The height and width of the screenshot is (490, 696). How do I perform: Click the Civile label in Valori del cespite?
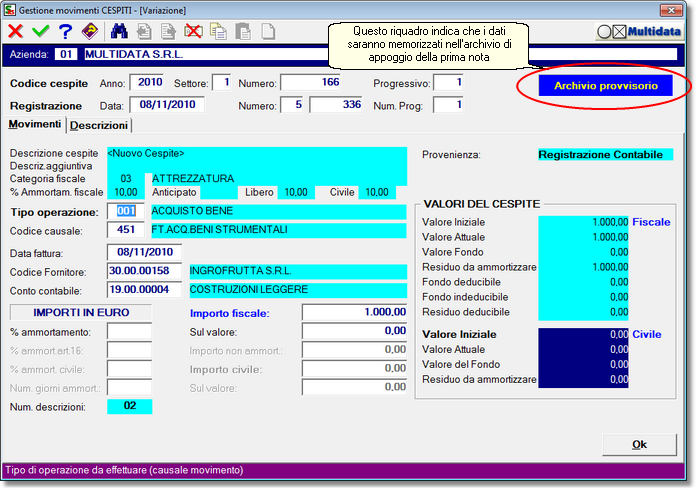(x=647, y=334)
